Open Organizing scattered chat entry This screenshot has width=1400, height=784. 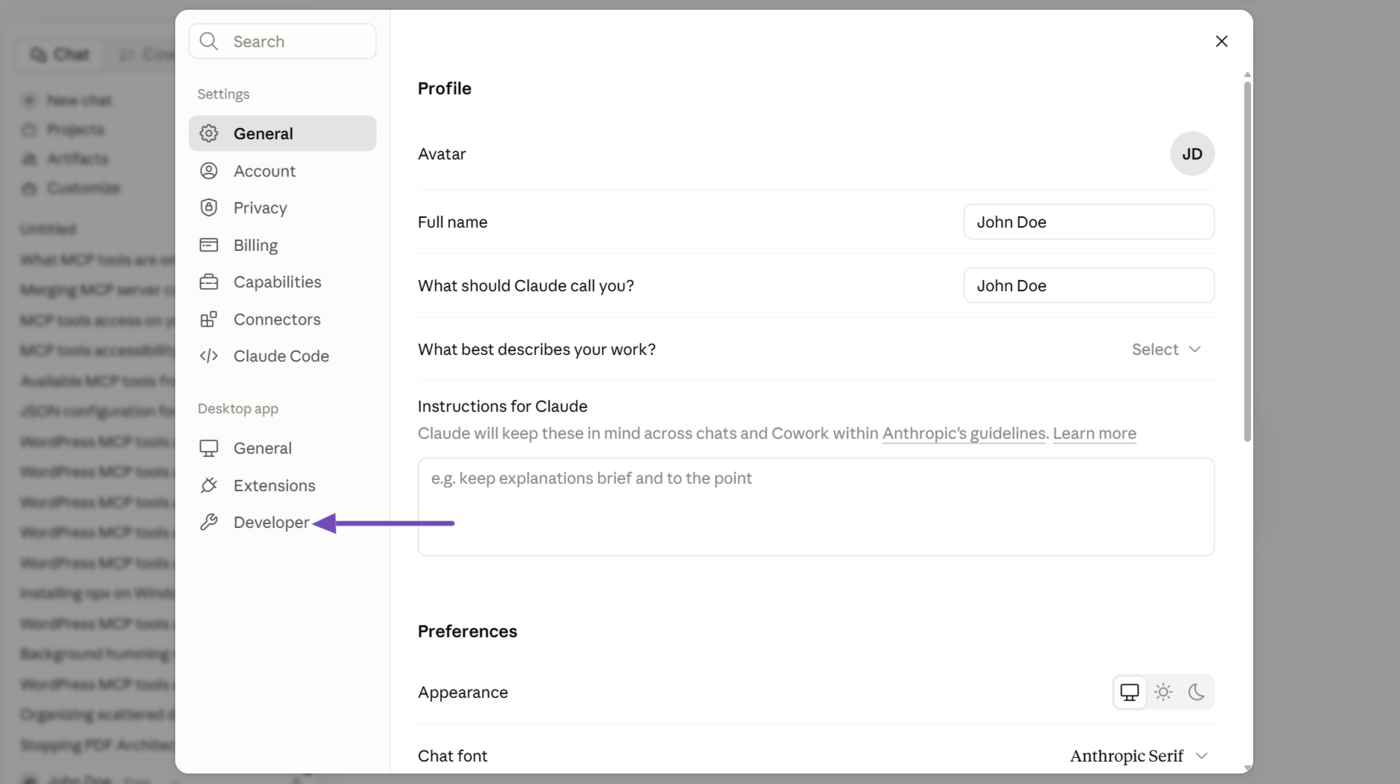(x=97, y=714)
